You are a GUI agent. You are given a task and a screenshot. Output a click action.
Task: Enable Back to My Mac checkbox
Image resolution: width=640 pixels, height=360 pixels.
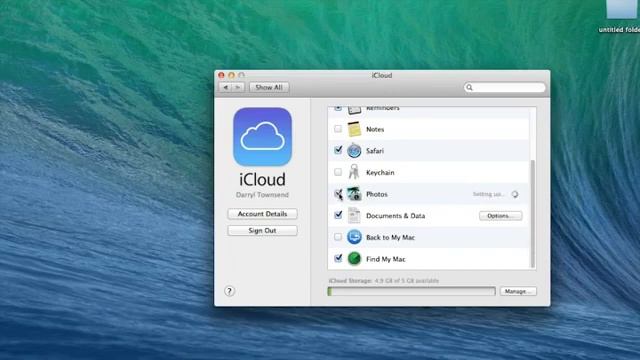(338, 237)
